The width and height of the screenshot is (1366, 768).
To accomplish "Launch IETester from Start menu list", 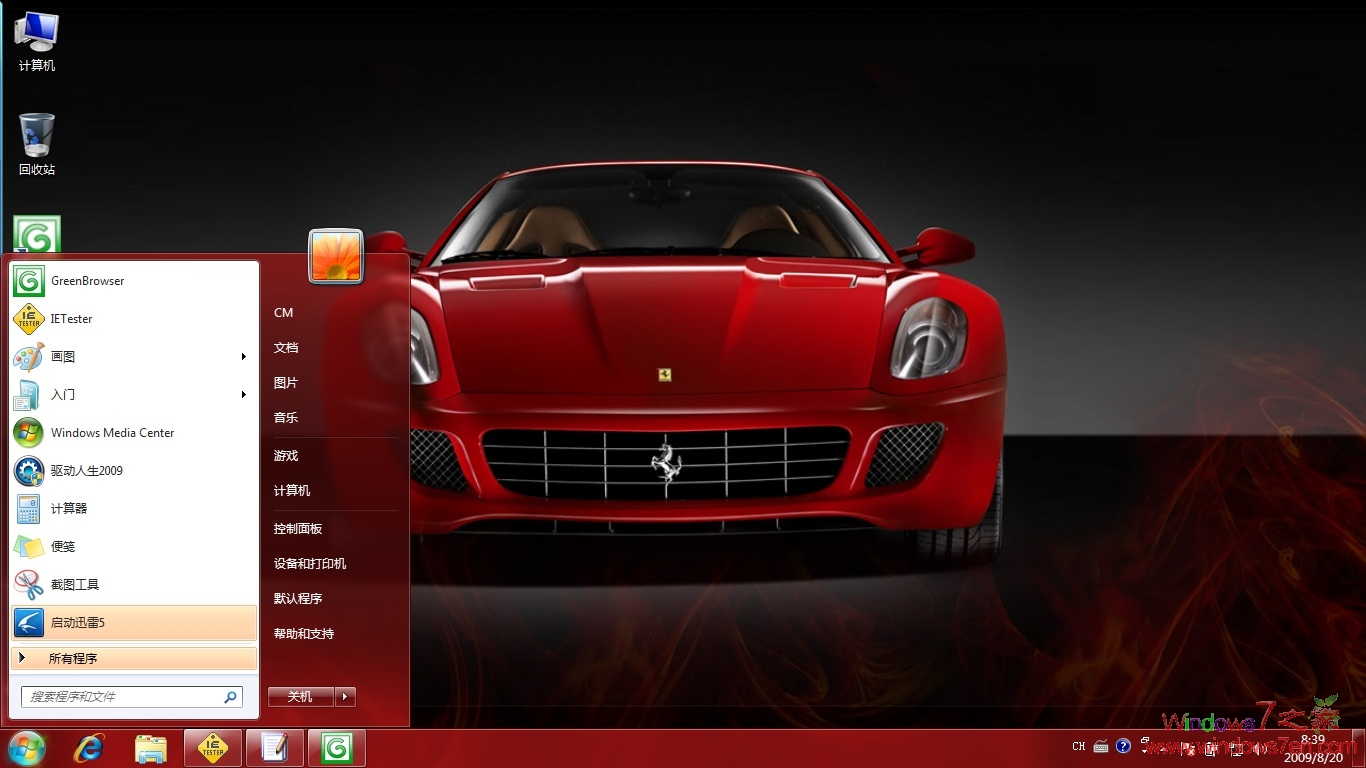I will (x=71, y=319).
